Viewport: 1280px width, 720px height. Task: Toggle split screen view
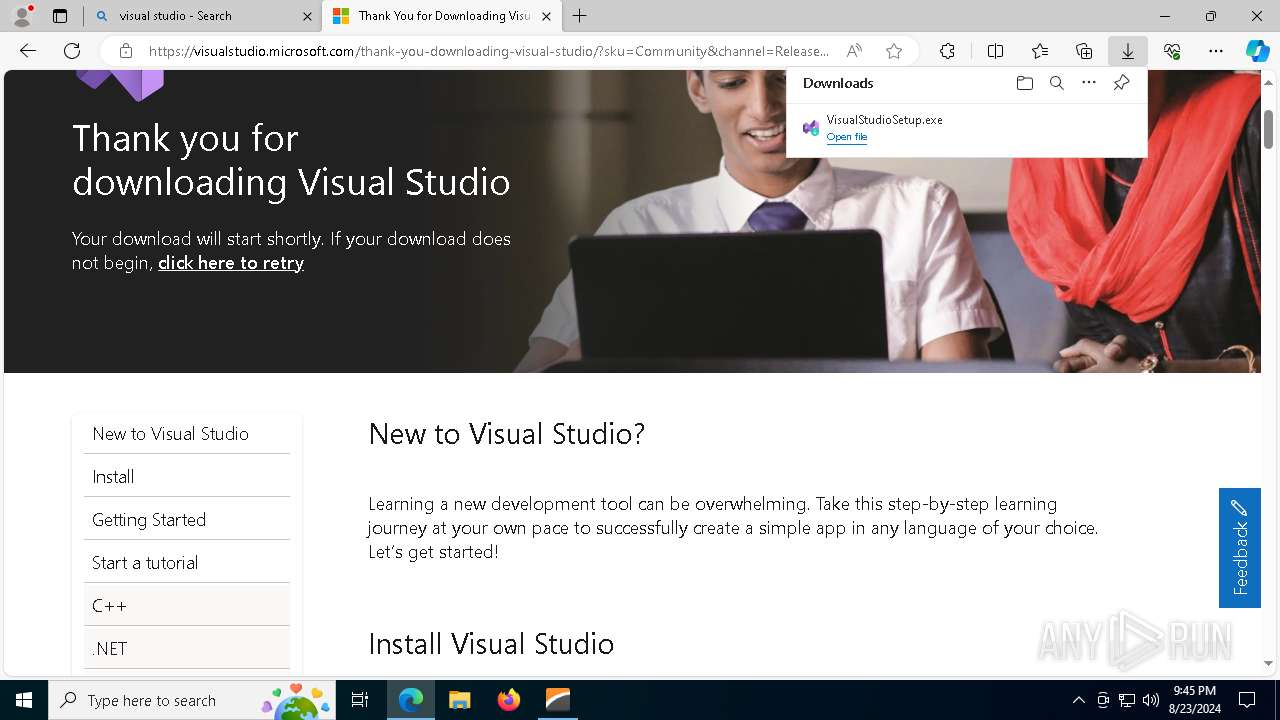pyautogui.click(x=995, y=51)
